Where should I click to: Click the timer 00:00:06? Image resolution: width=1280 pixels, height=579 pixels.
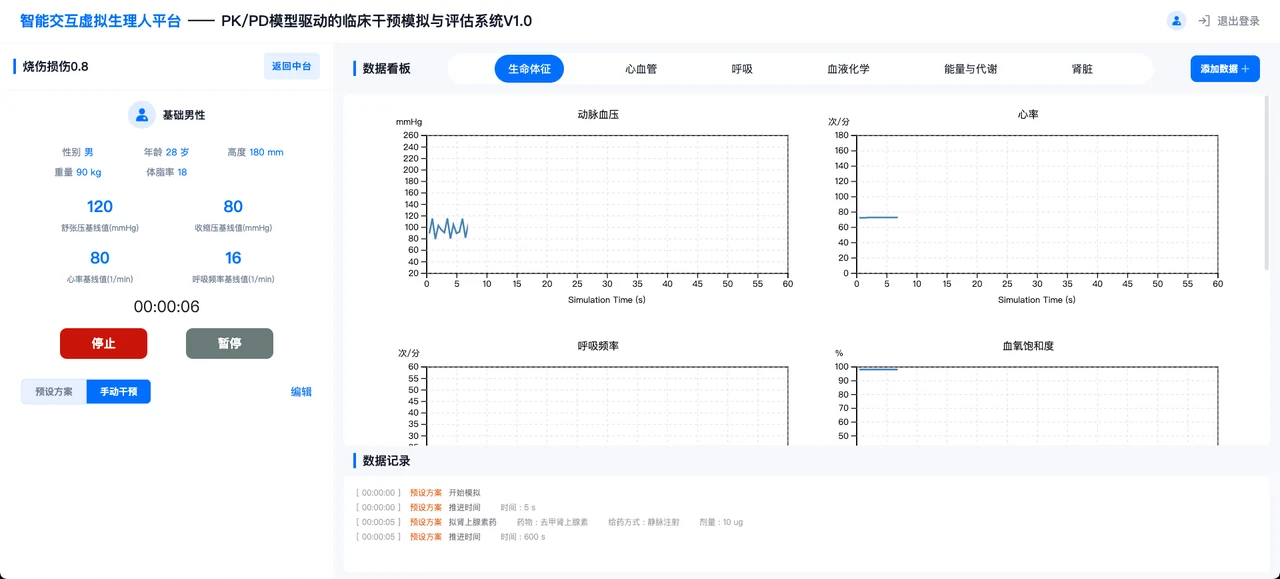[167, 307]
